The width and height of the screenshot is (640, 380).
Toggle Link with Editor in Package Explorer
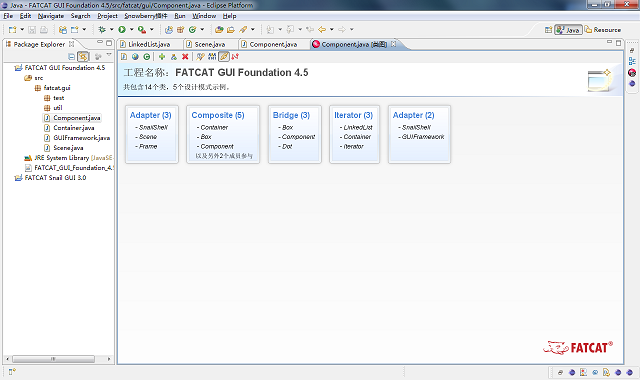tap(83, 56)
